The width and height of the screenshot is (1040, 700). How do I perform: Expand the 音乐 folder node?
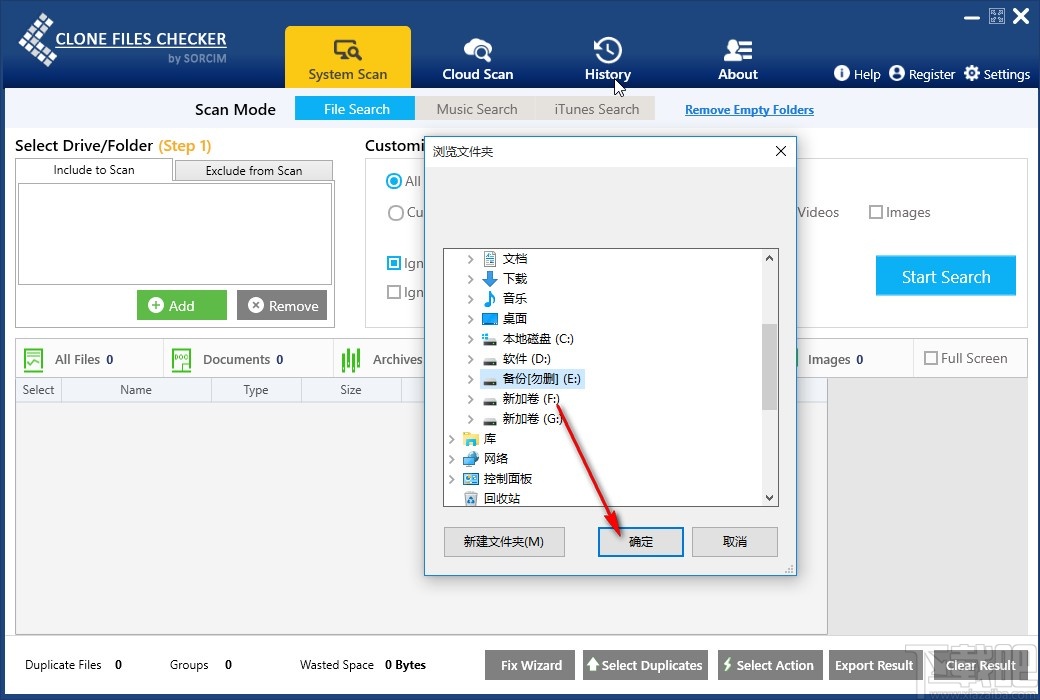tap(470, 299)
